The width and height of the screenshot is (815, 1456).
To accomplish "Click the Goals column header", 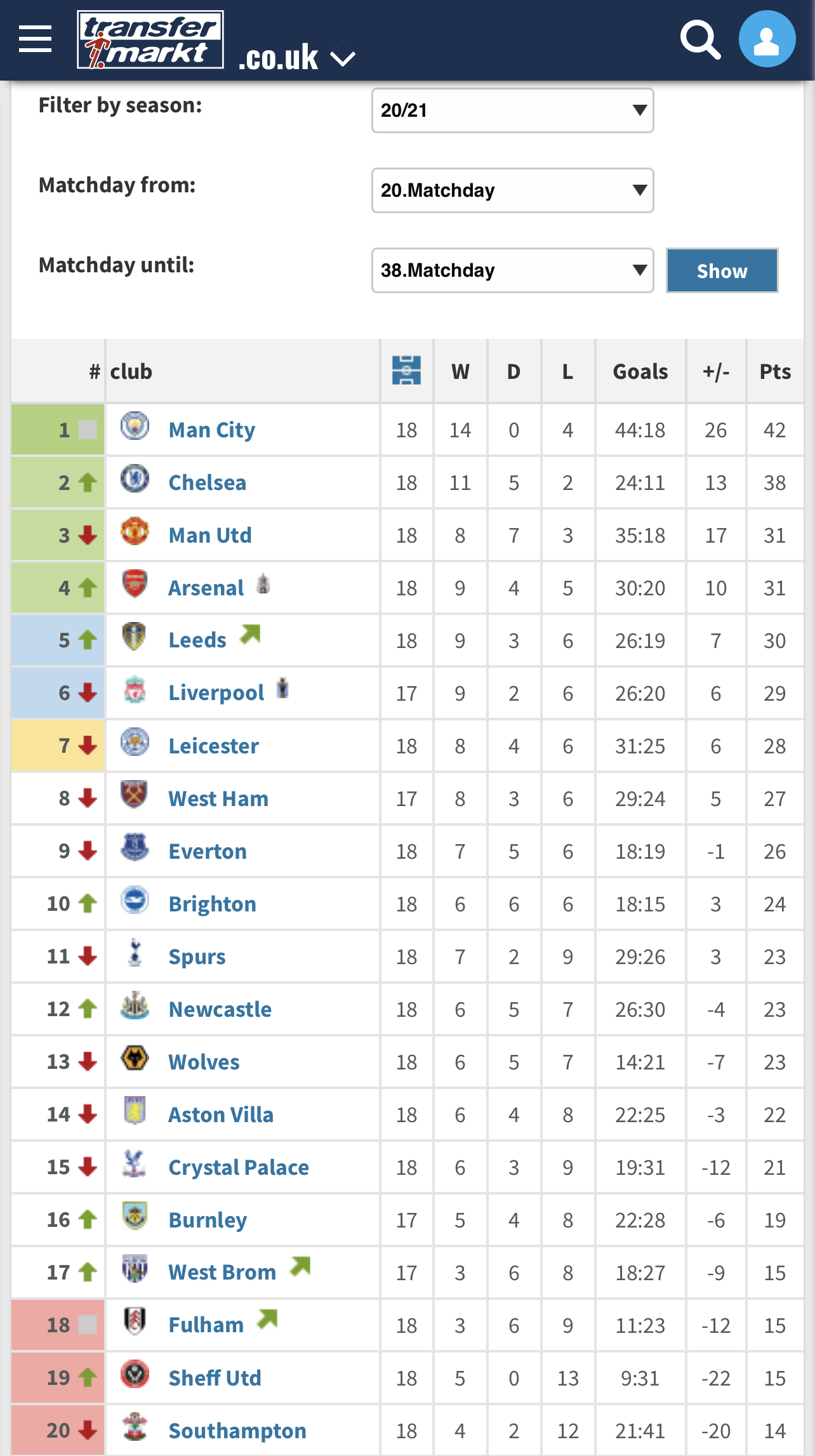I will tap(640, 371).
